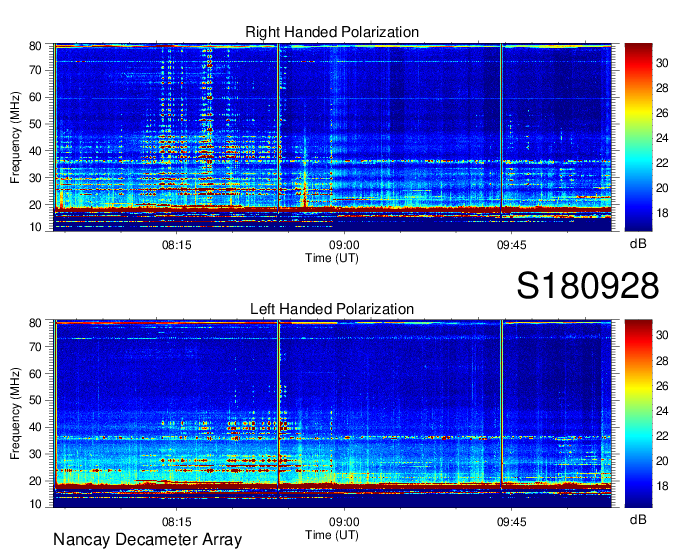This screenshot has height=552, width=680.
Task: Click dB unit label of Right Handed colorbar
Action: coord(638,244)
